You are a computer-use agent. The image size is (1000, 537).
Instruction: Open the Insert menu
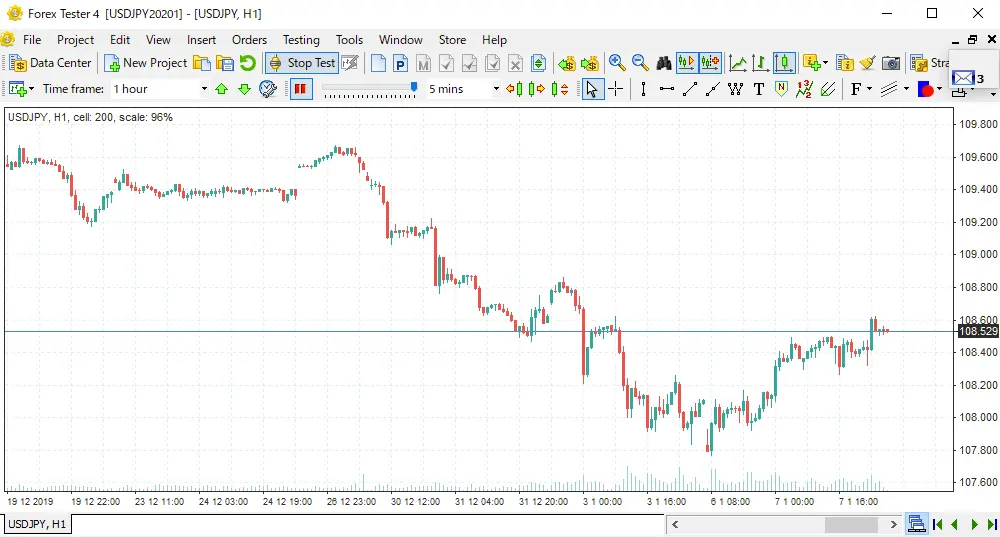(202, 40)
